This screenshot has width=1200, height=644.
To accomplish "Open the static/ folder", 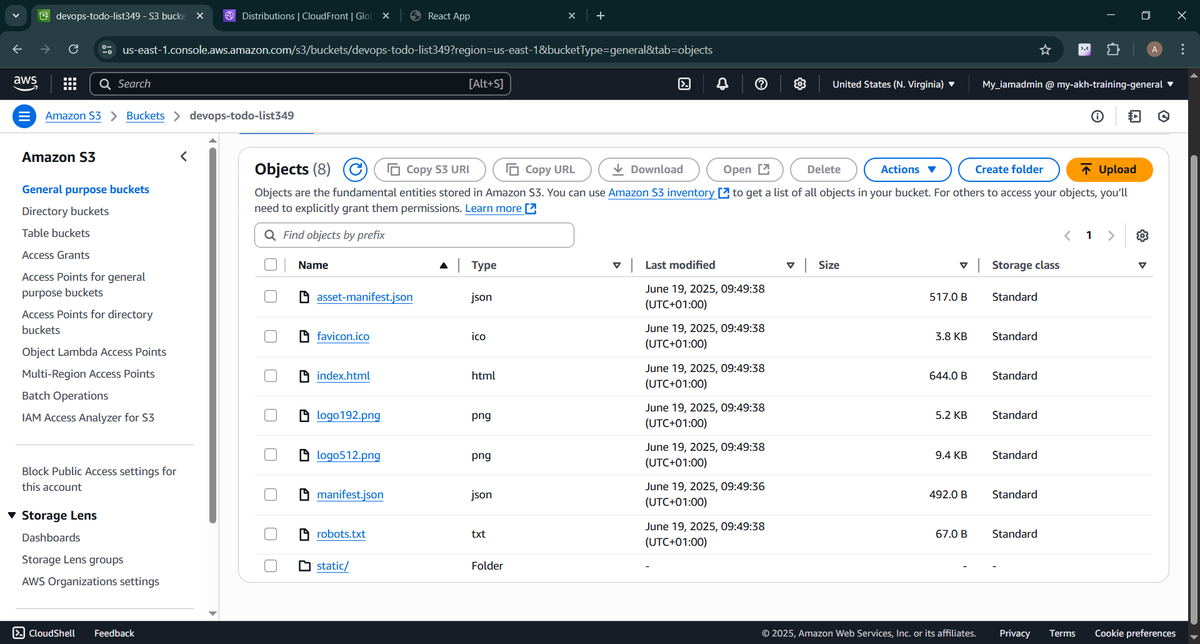I will click(x=332, y=566).
